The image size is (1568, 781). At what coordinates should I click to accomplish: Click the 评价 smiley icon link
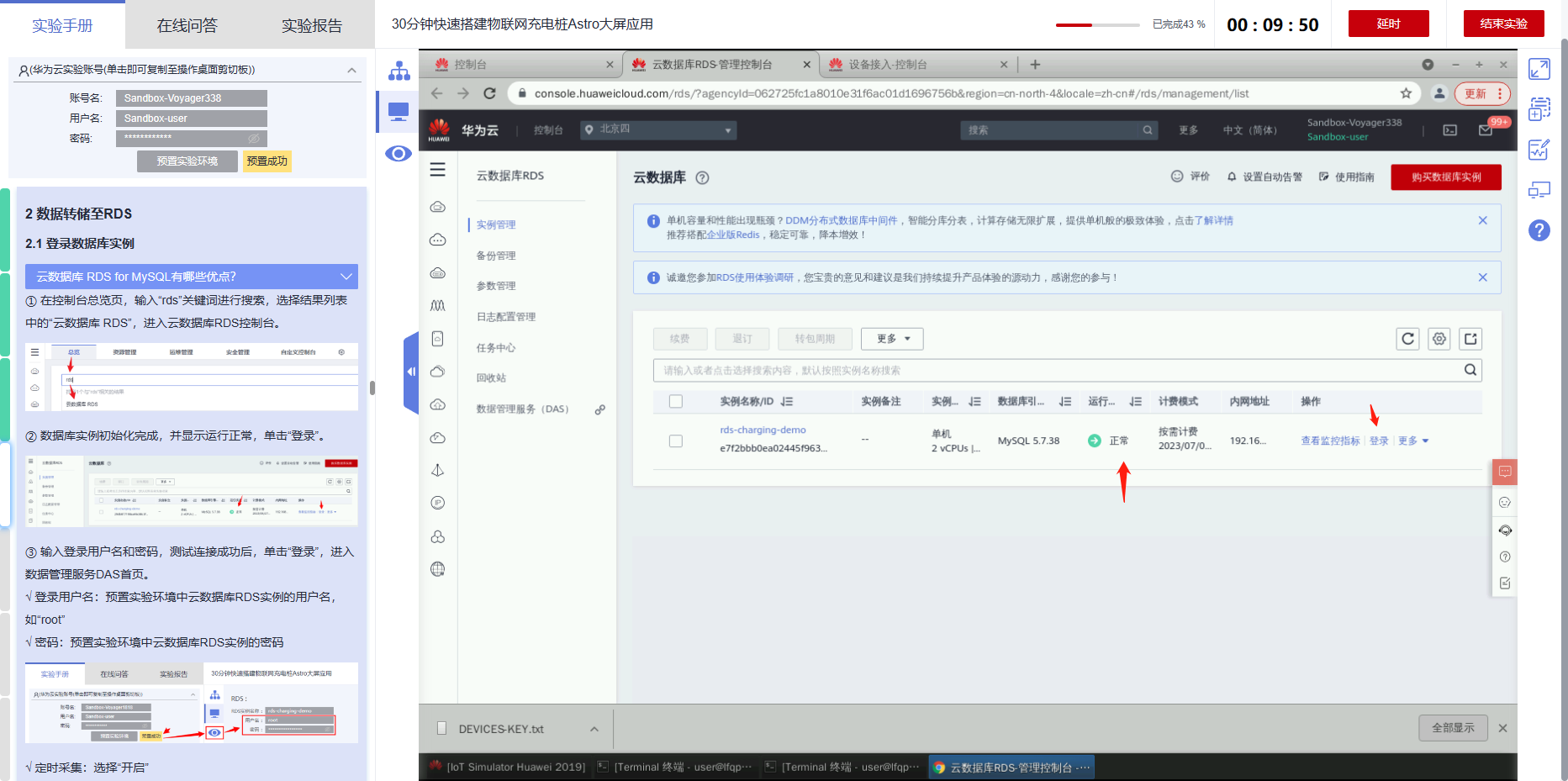click(1190, 177)
